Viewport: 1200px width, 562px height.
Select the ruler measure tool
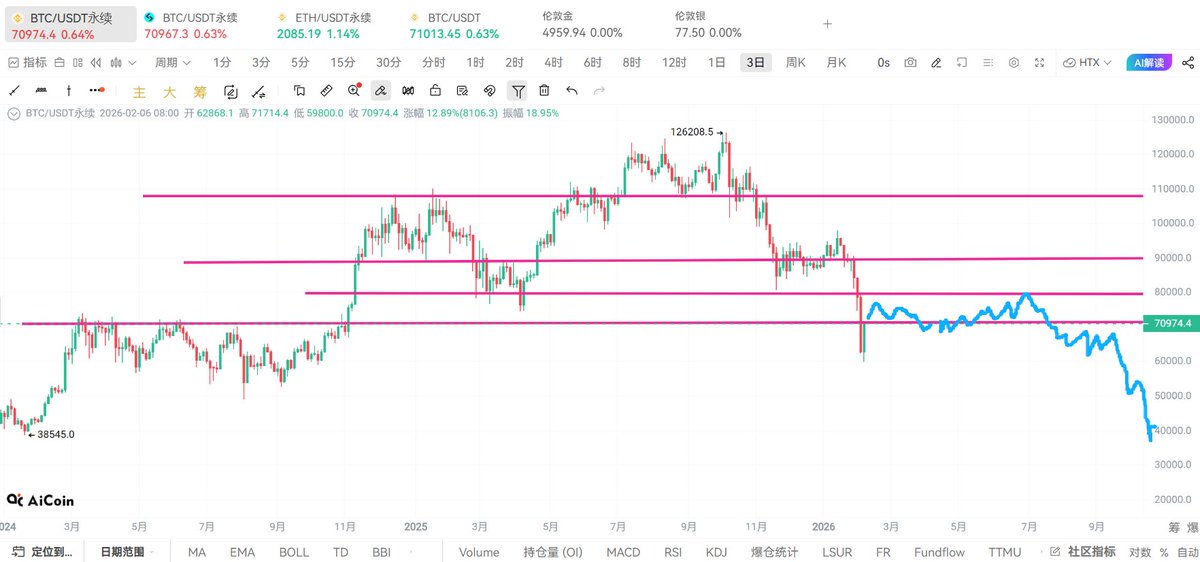[x=326, y=91]
